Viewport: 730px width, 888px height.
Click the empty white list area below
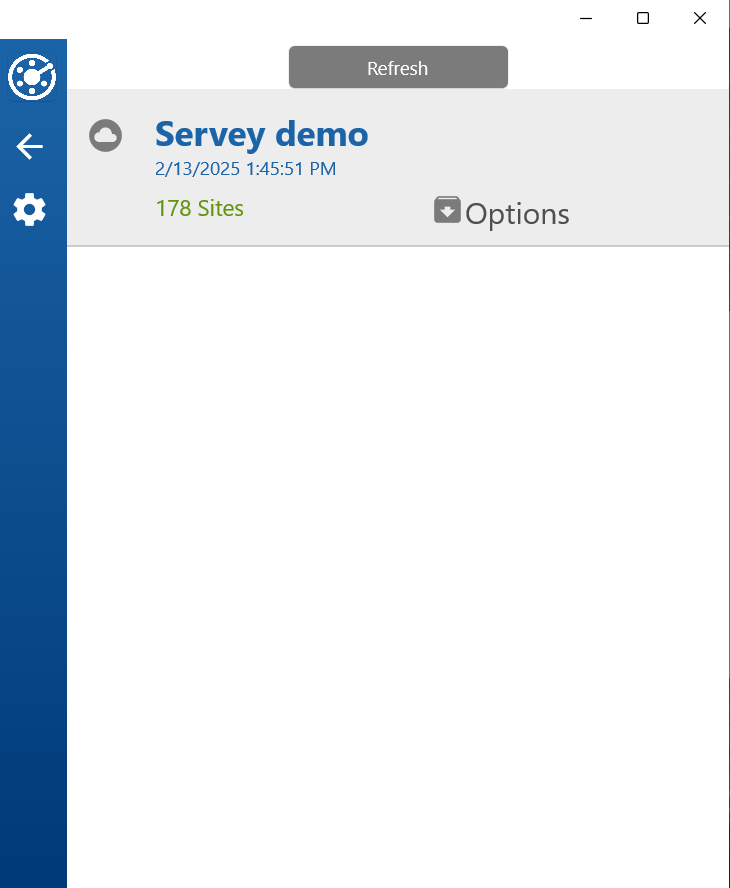click(x=398, y=566)
